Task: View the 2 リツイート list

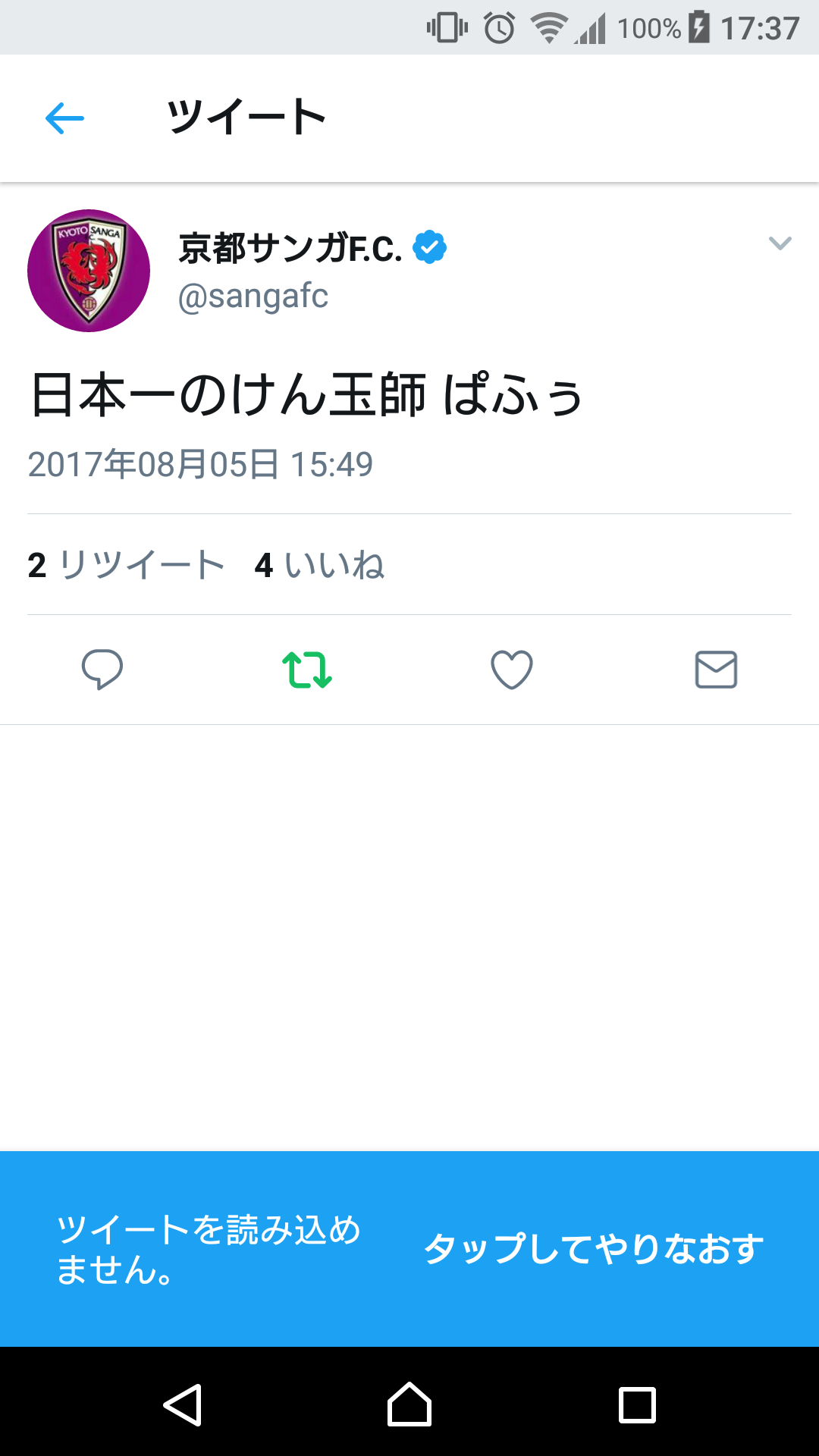Action: [126, 565]
